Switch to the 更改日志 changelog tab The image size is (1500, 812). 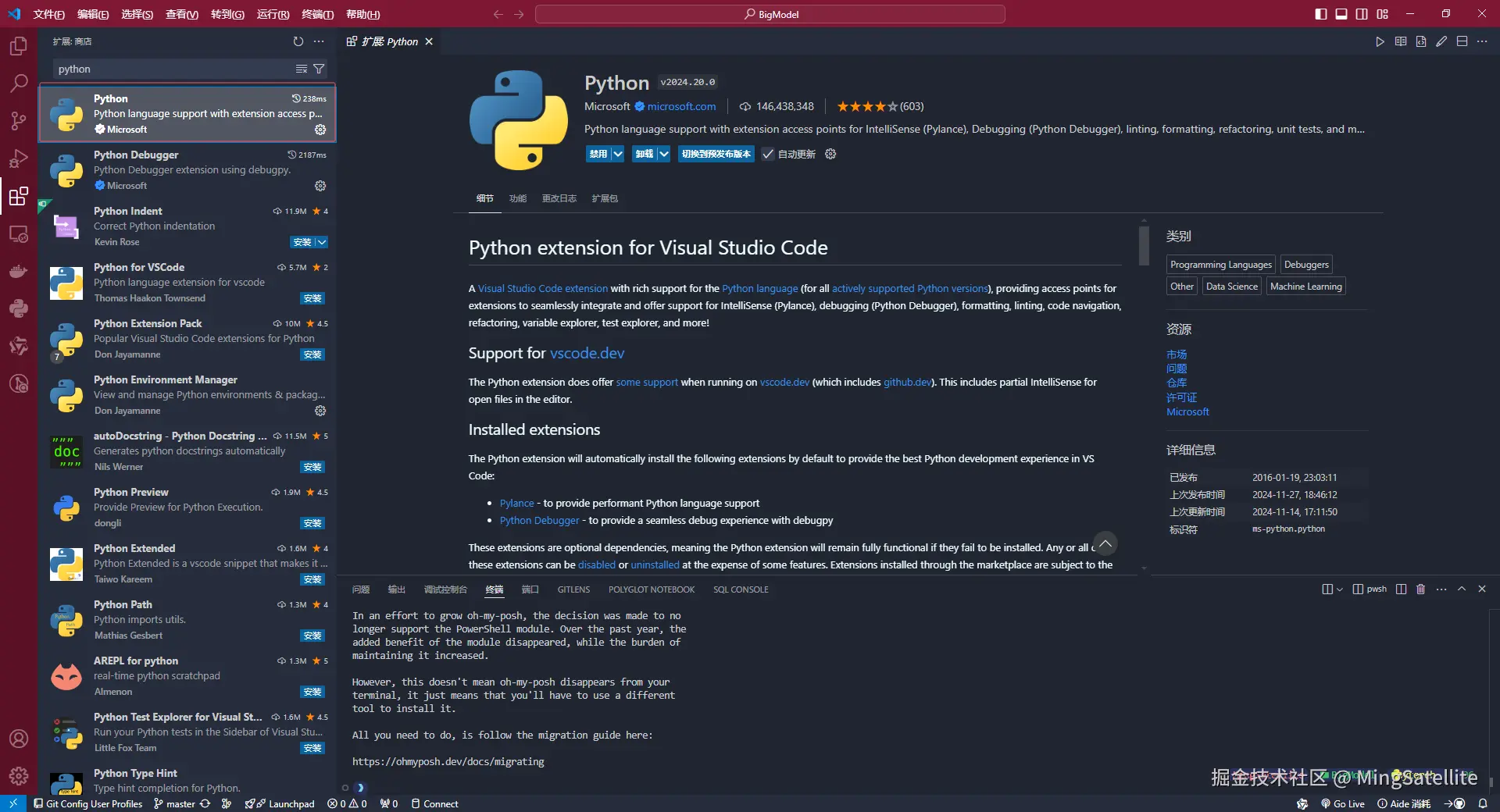tap(559, 198)
